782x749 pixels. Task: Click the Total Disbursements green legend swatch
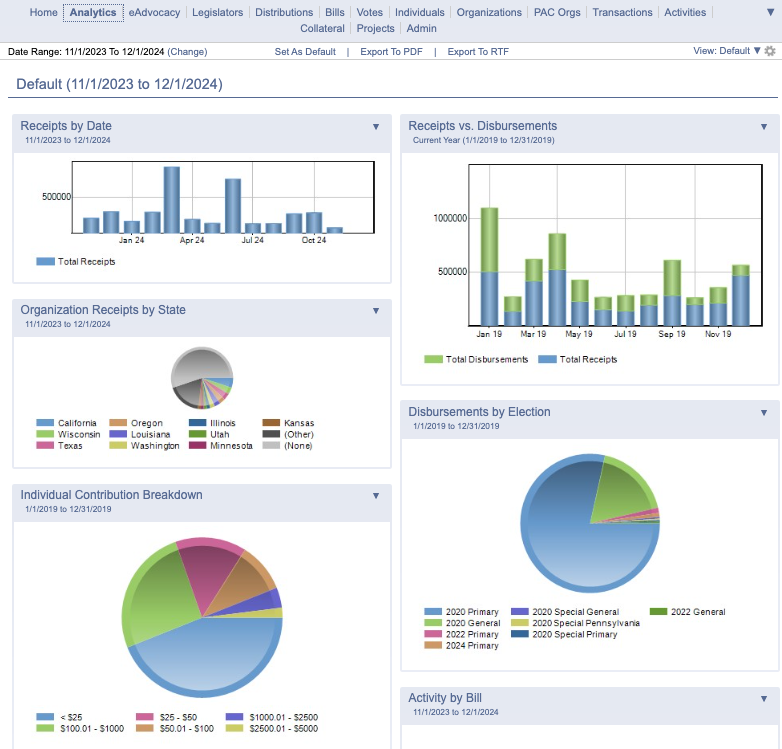[433, 360]
